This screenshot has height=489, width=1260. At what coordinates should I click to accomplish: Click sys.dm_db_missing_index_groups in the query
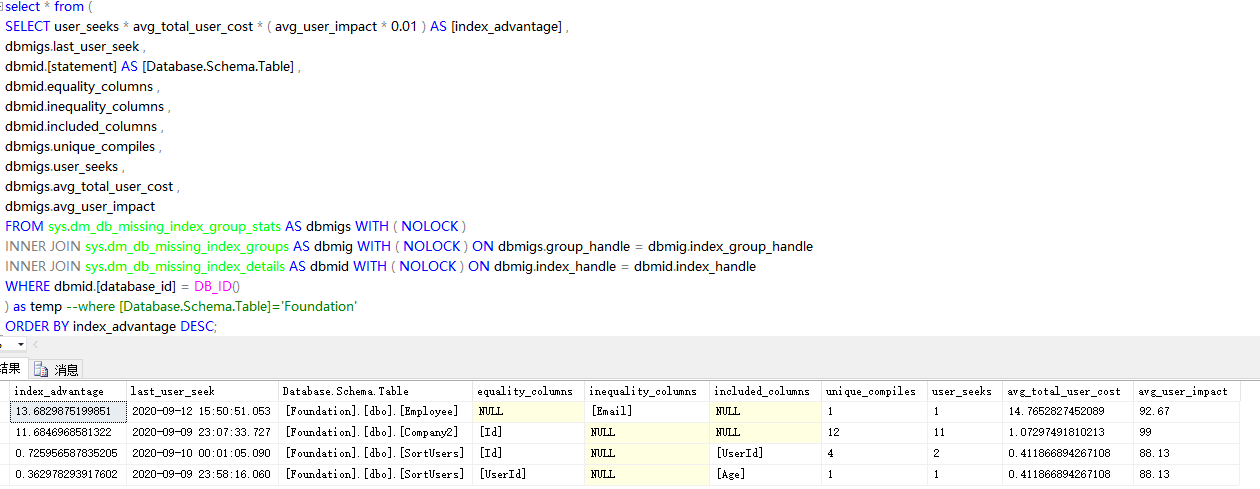coord(188,246)
